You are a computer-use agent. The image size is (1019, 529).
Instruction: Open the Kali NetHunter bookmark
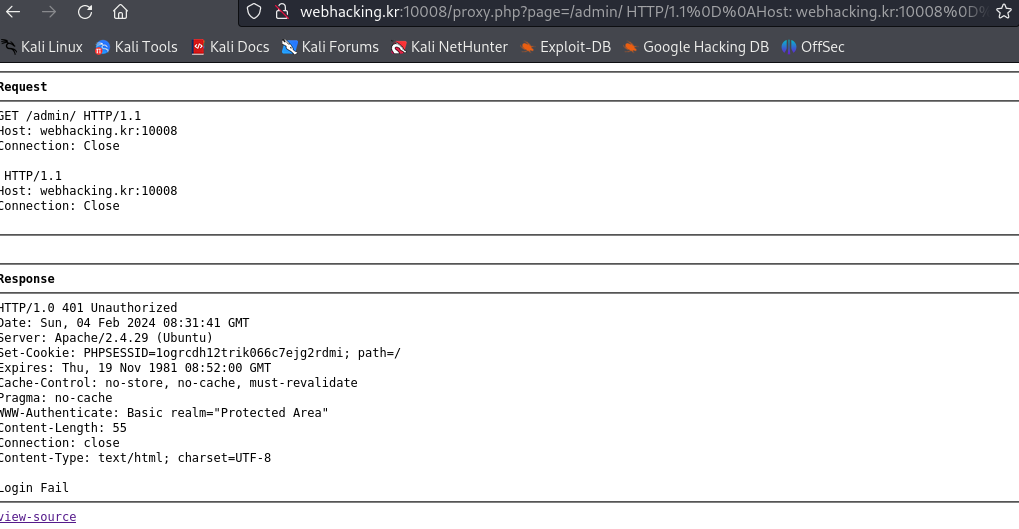coord(450,47)
